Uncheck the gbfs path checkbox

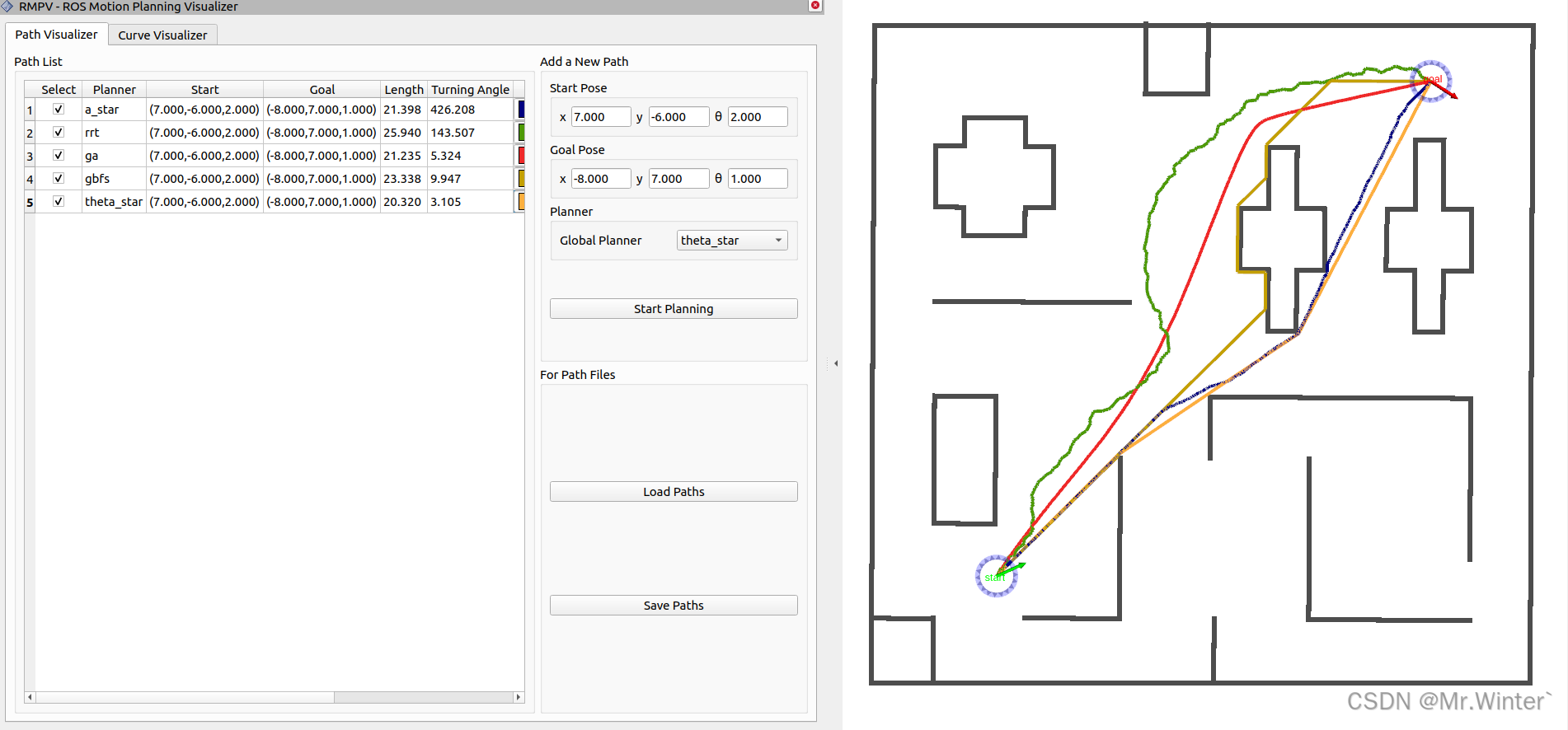pyautogui.click(x=59, y=178)
